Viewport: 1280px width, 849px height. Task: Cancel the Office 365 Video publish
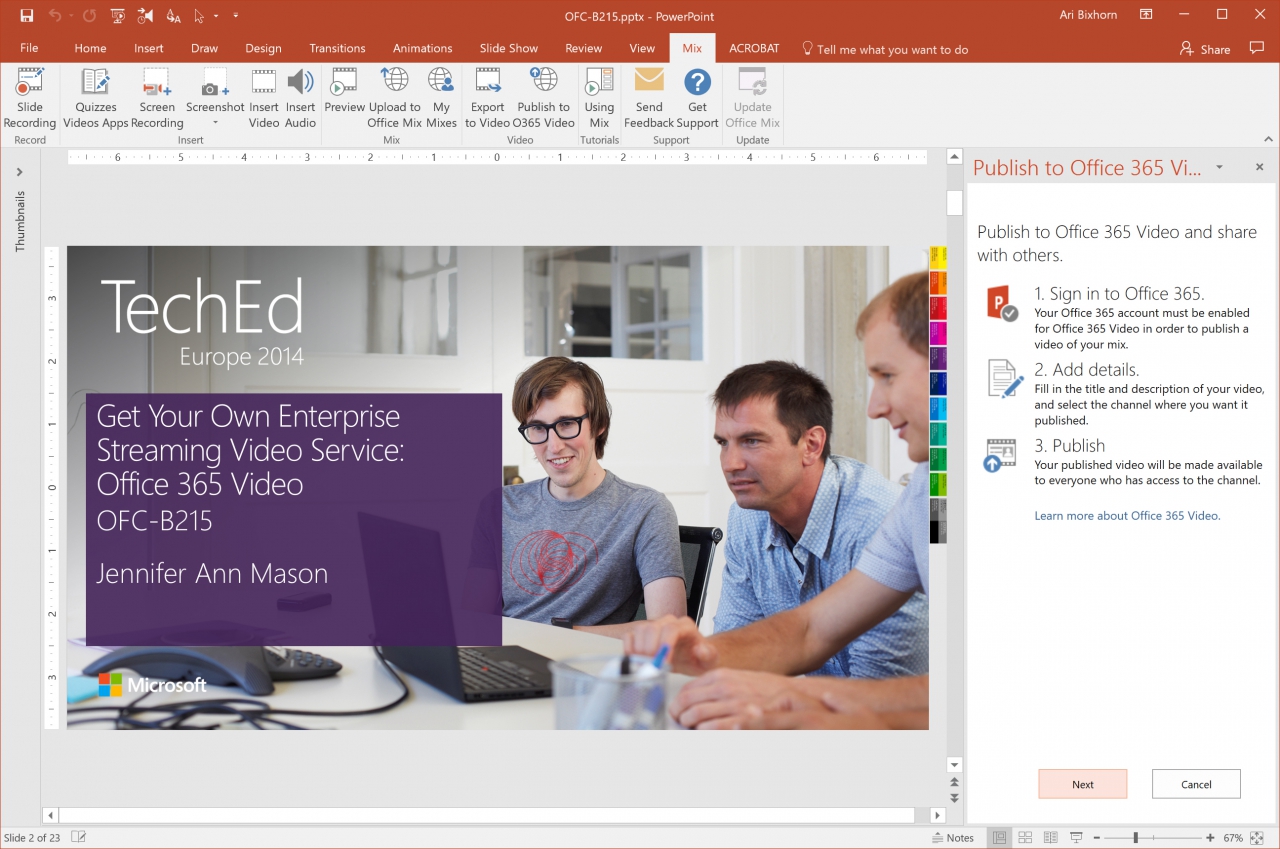click(x=1196, y=784)
